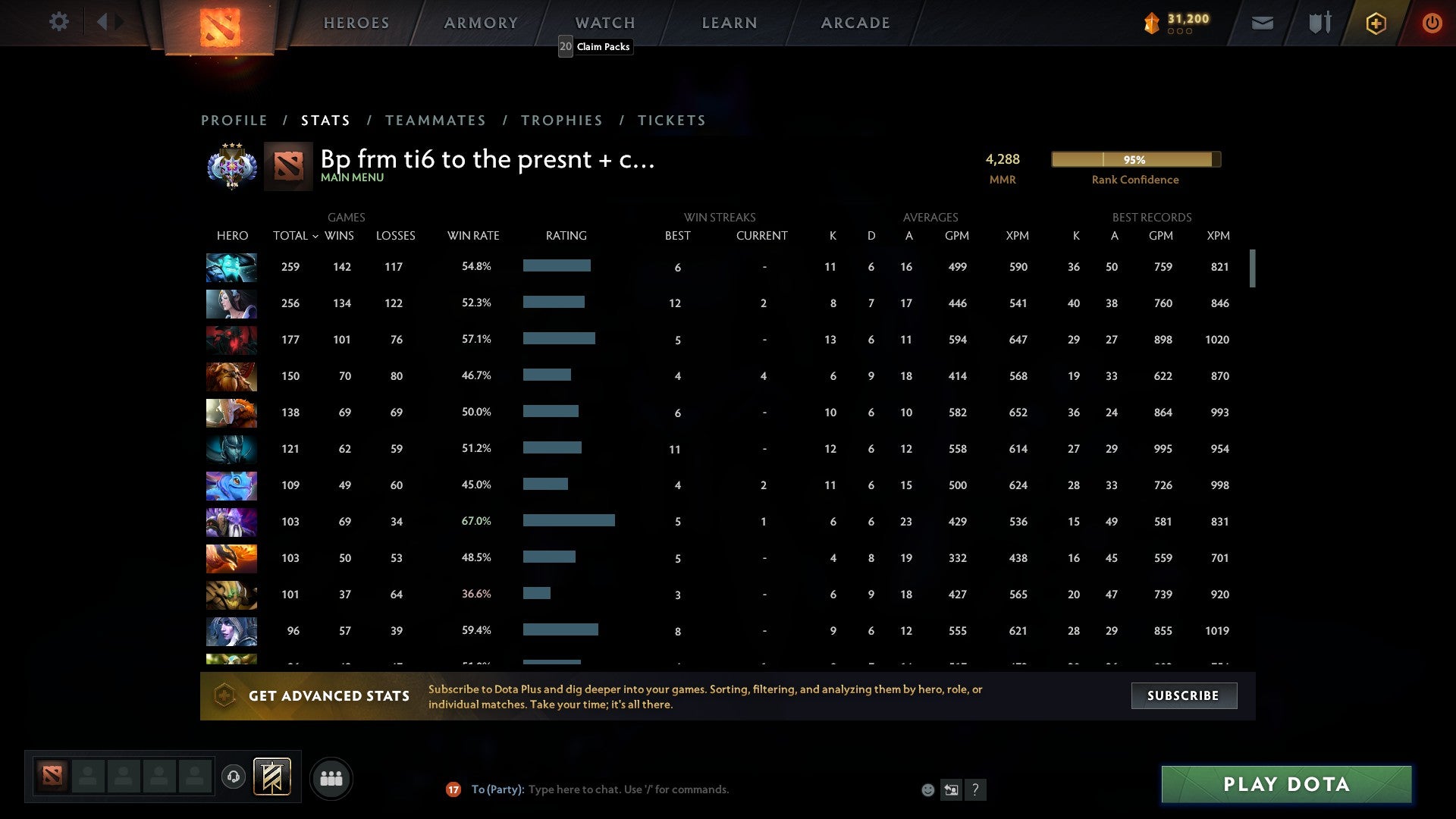Open the guild banner icon
The width and height of the screenshot is (1456, 819).
coord(272,777)
